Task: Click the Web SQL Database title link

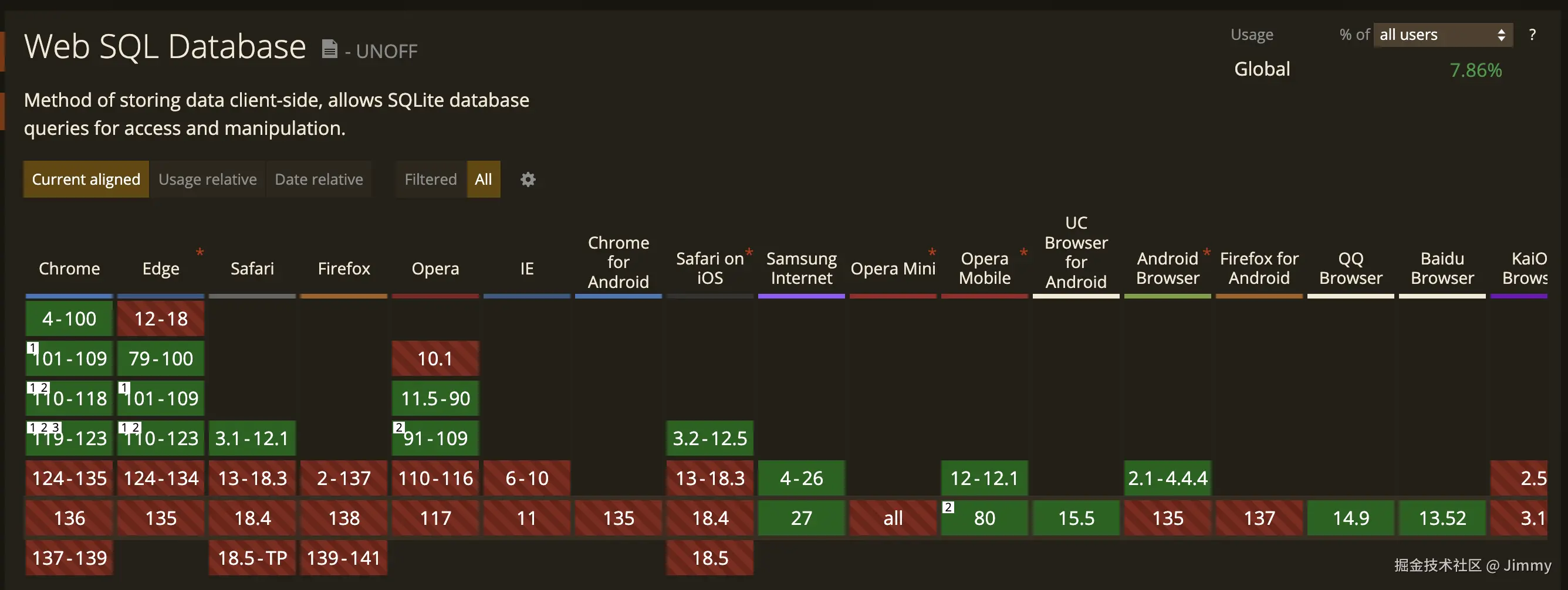Action: tap(165, 45)
